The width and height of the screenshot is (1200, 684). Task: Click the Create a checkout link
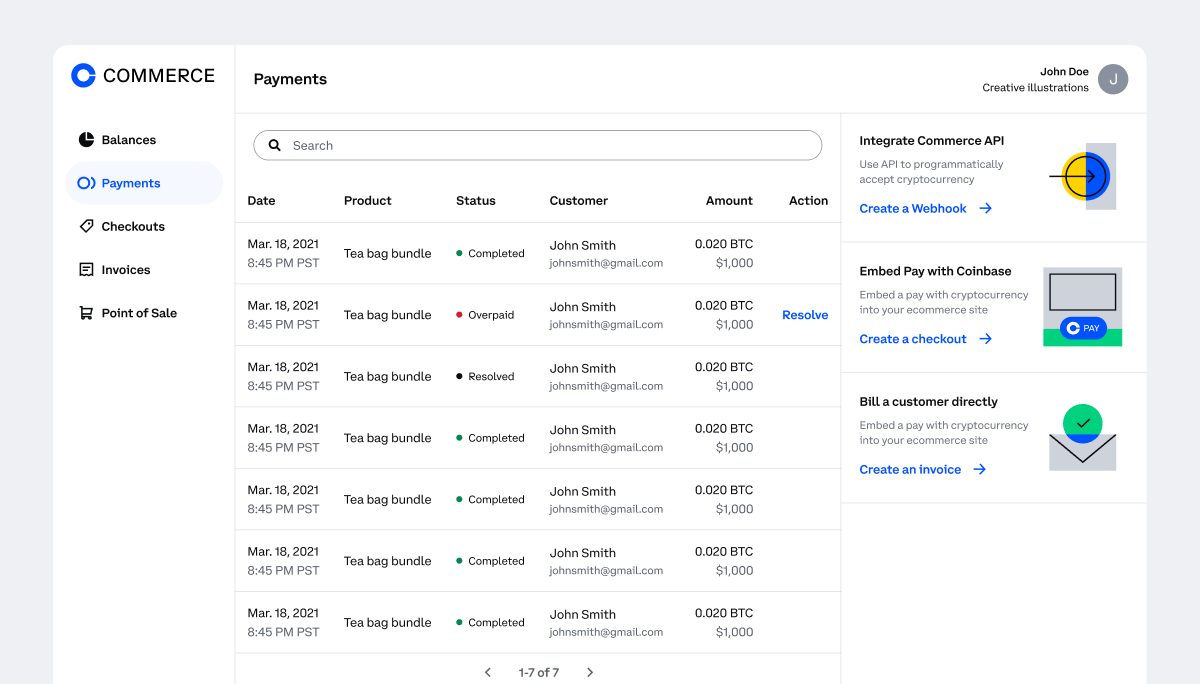913,338
